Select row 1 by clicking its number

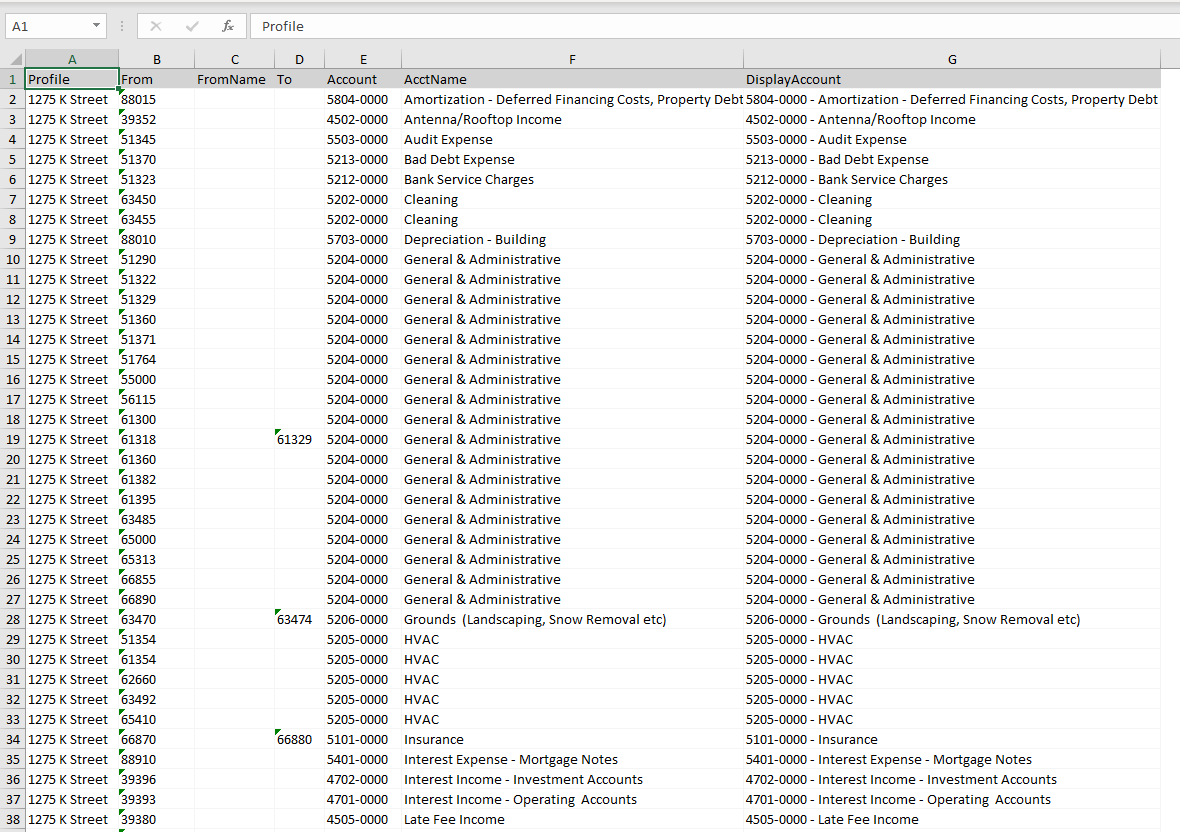coord(12,79)
